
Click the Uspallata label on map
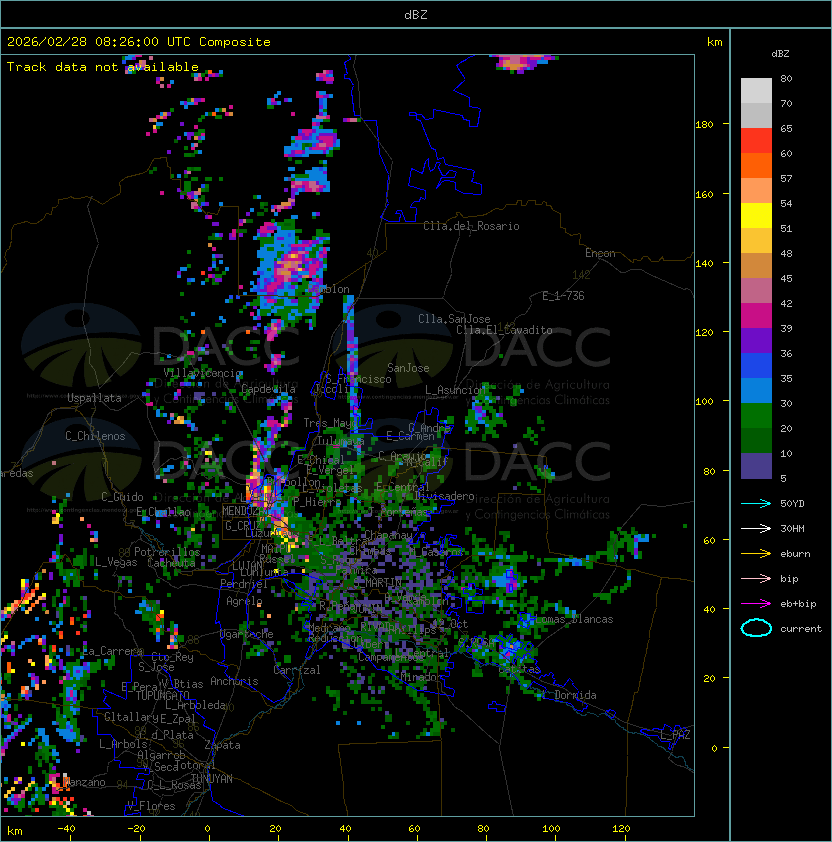point(94,398)
